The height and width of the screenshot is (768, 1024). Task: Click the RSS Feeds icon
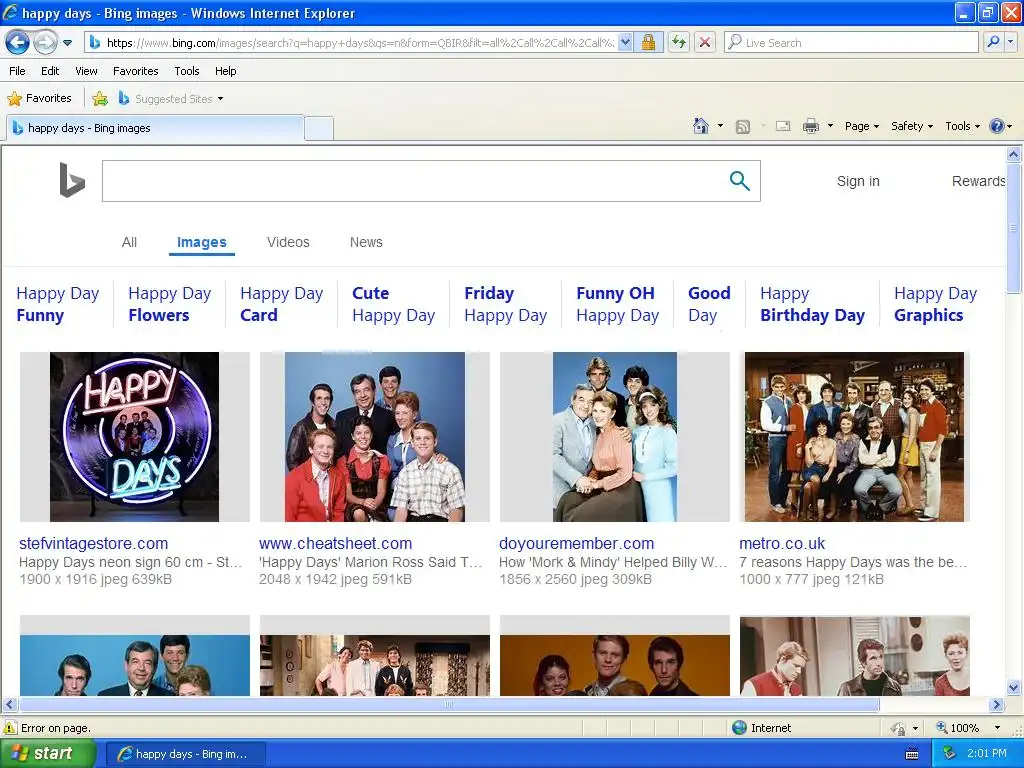743,127
